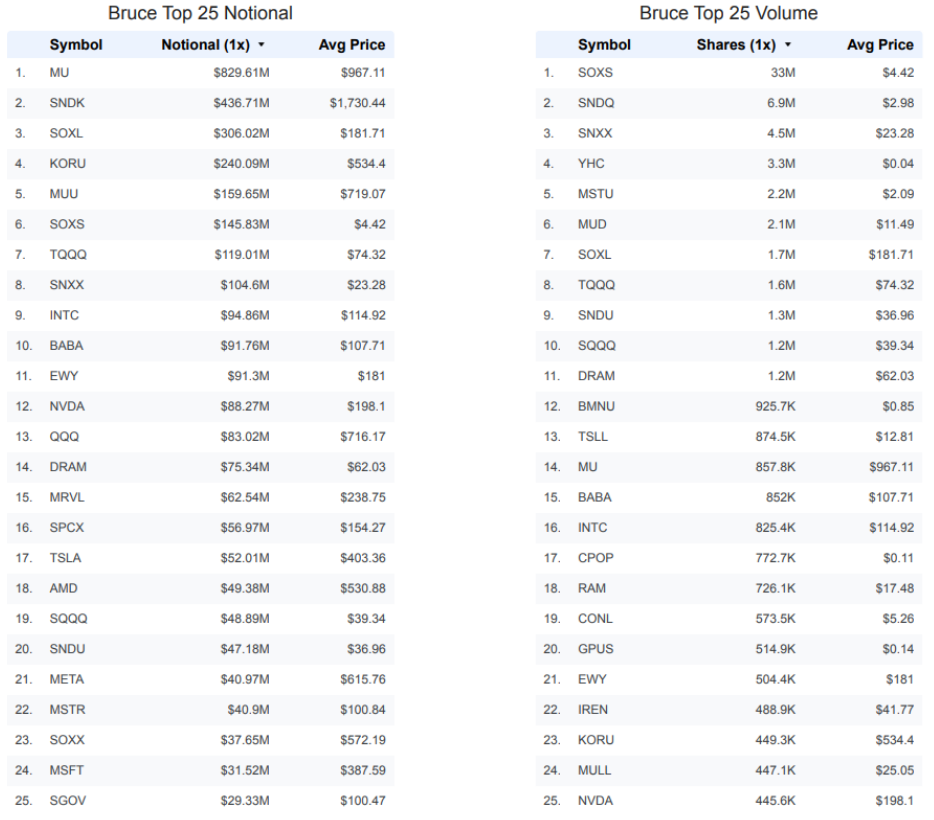
Task: Click the Symbol header in the Volume table
Action: 604,45
